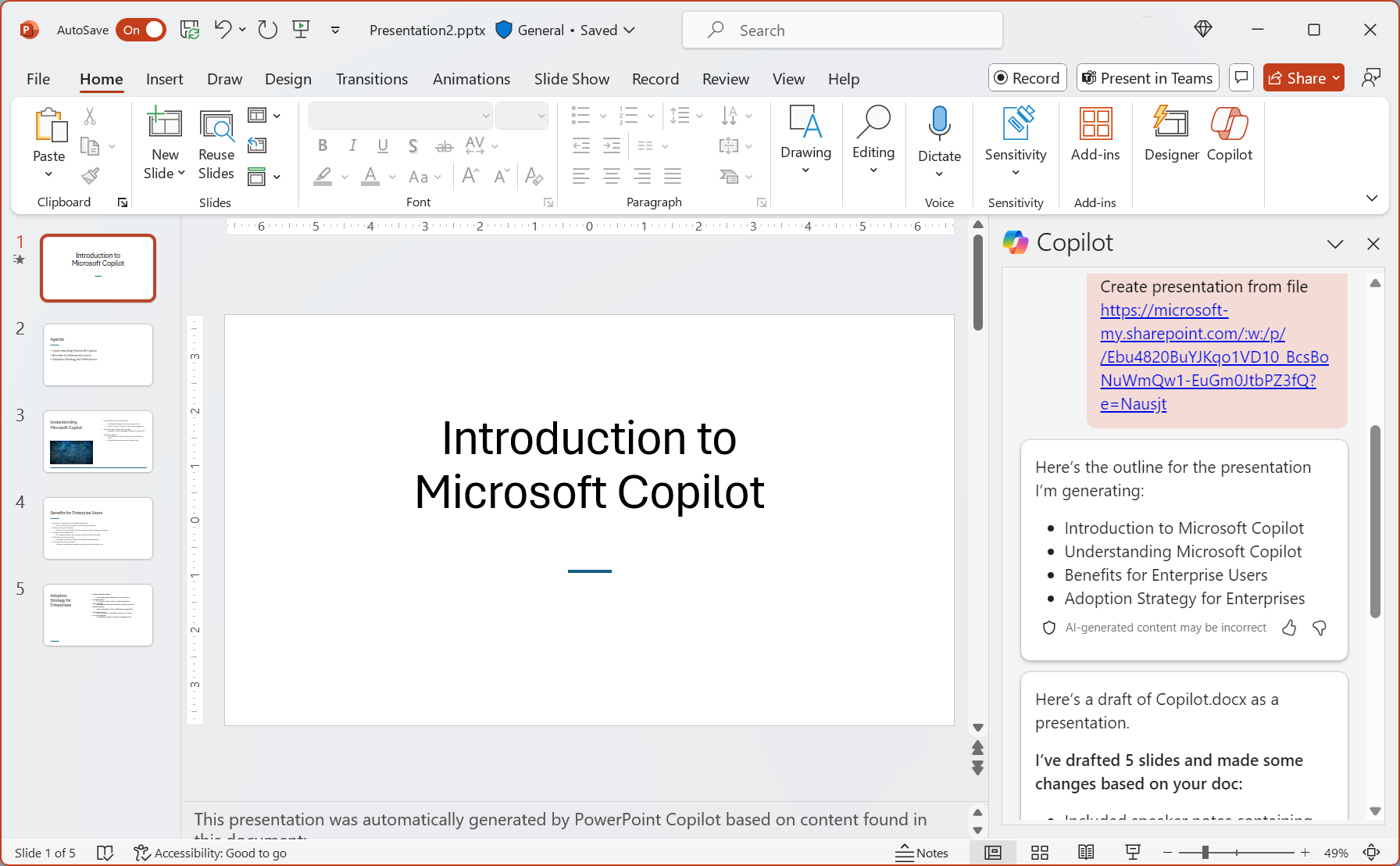Collapse the ribbon with chevron

point(1372,198)
